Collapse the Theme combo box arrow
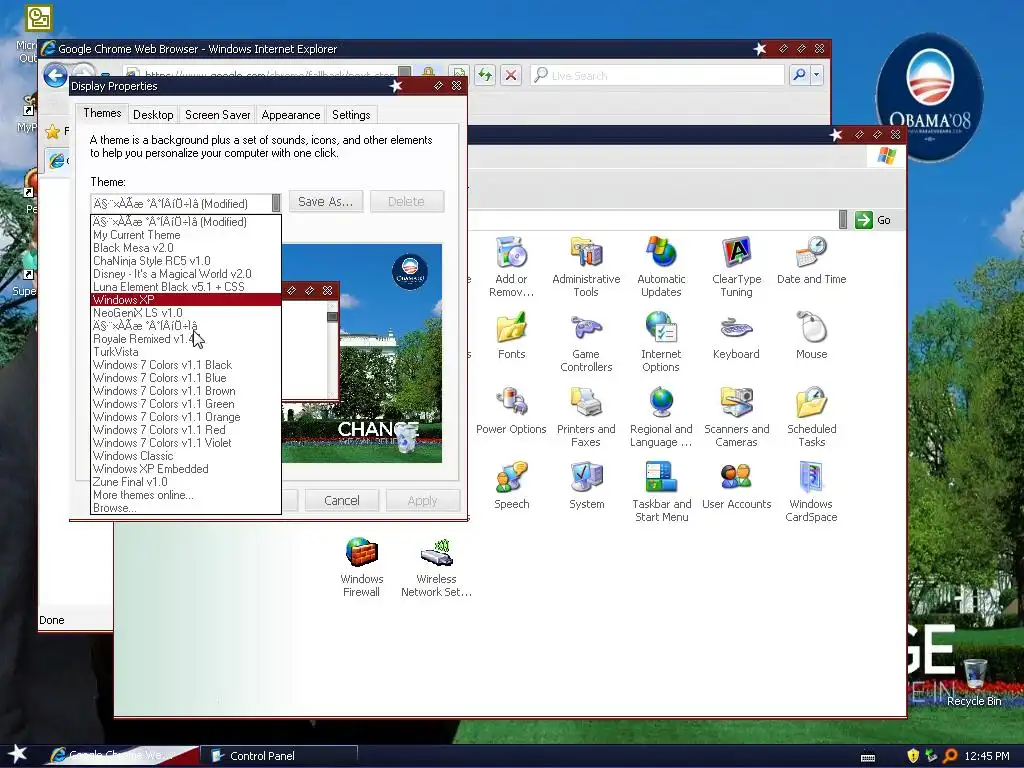 point(276,202)
